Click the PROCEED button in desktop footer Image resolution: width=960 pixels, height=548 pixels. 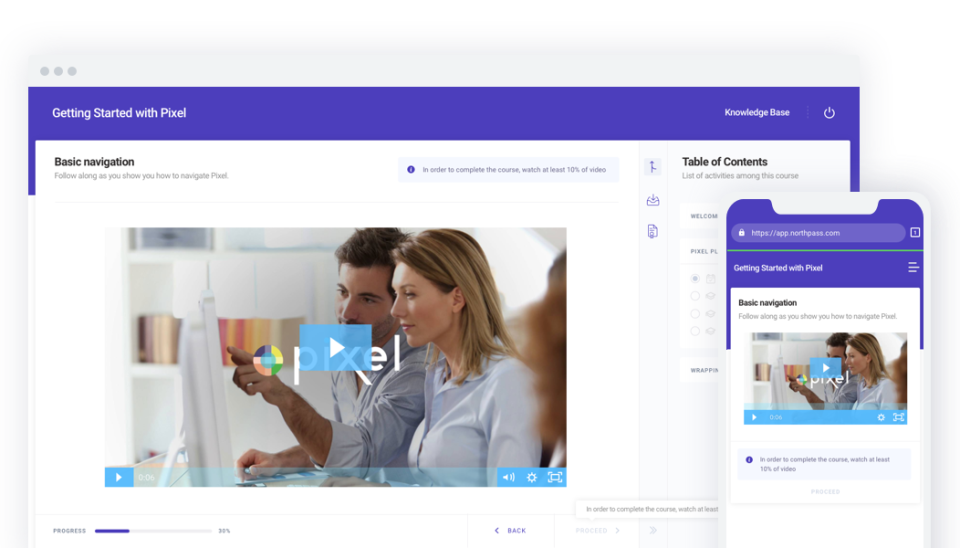598,531
